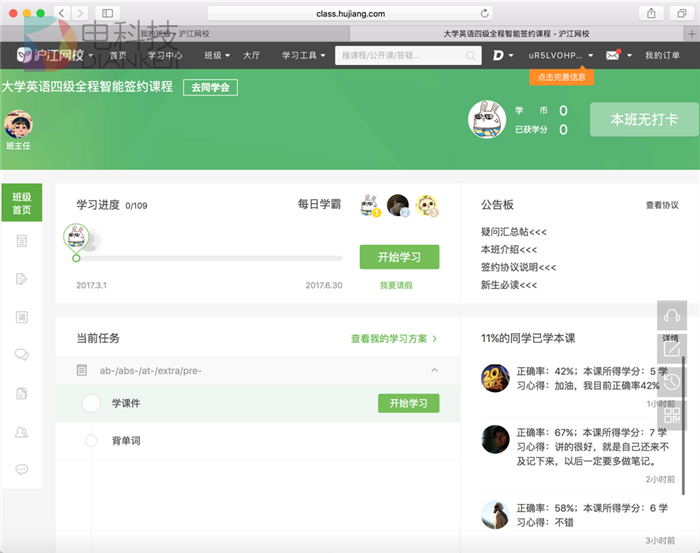
Task: Open the 查看协议 link
Action: click(x=662, y=205)
